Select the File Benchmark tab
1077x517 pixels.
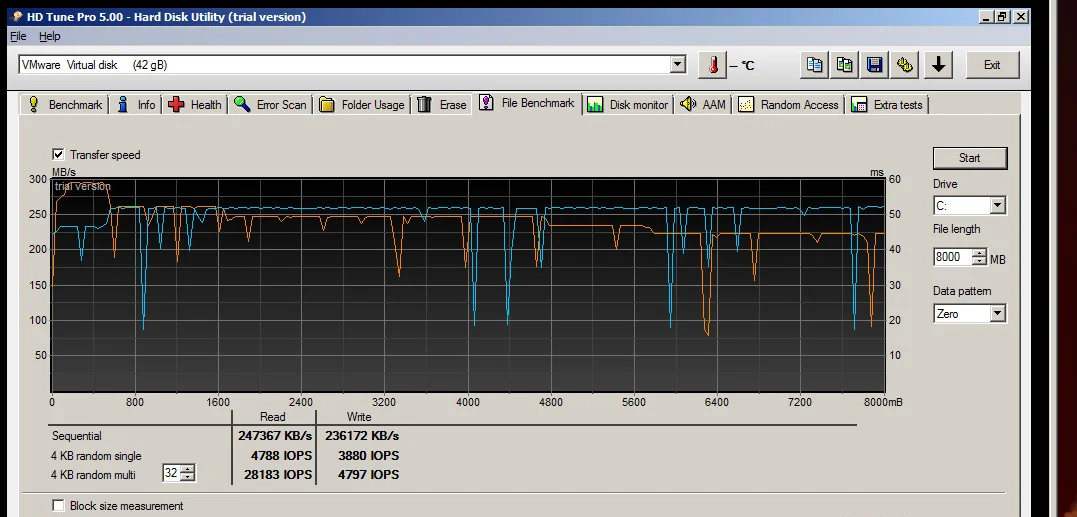(x=527, y=103)
